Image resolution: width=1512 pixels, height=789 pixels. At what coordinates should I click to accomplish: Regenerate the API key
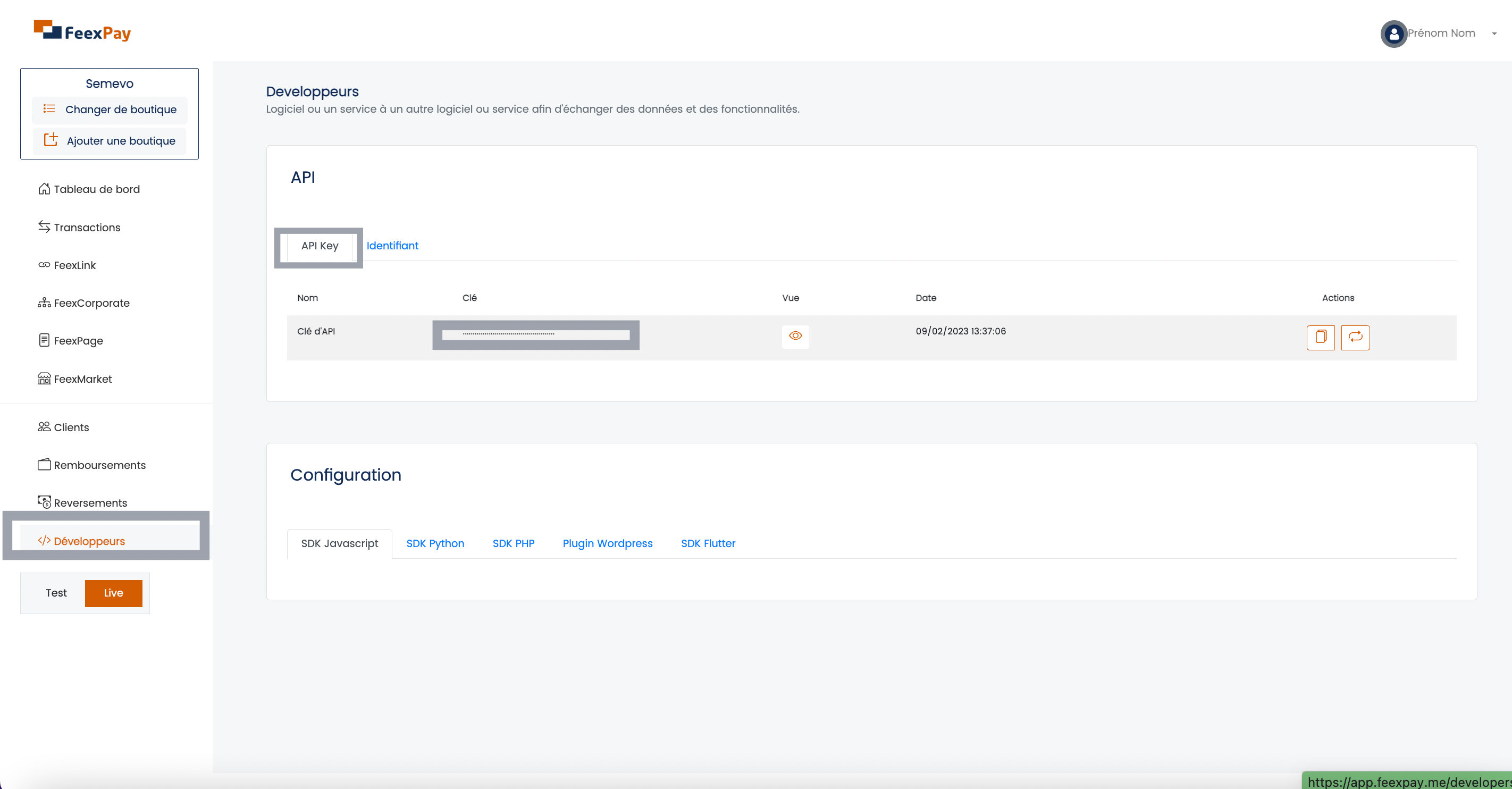pos(1355,338)
